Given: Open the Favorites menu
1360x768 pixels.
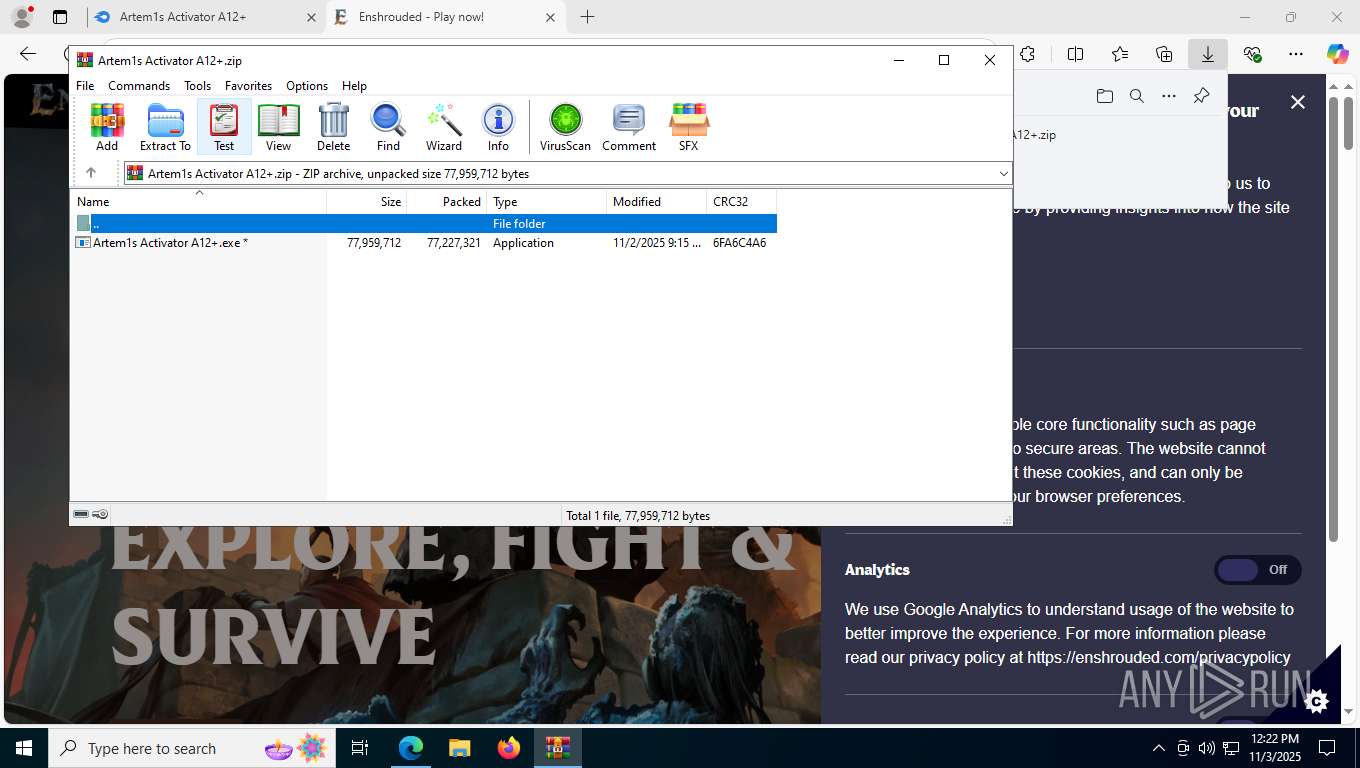Looking at the screenshot, I should [248, 86].
